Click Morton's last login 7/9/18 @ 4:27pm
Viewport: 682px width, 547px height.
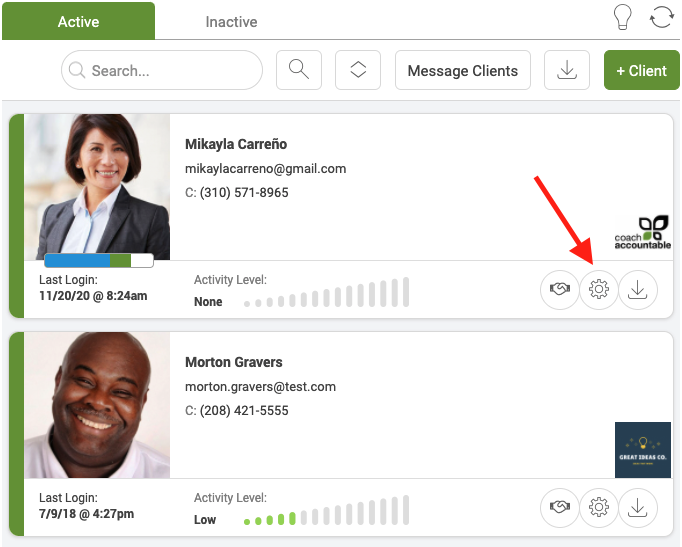point(86,514)
